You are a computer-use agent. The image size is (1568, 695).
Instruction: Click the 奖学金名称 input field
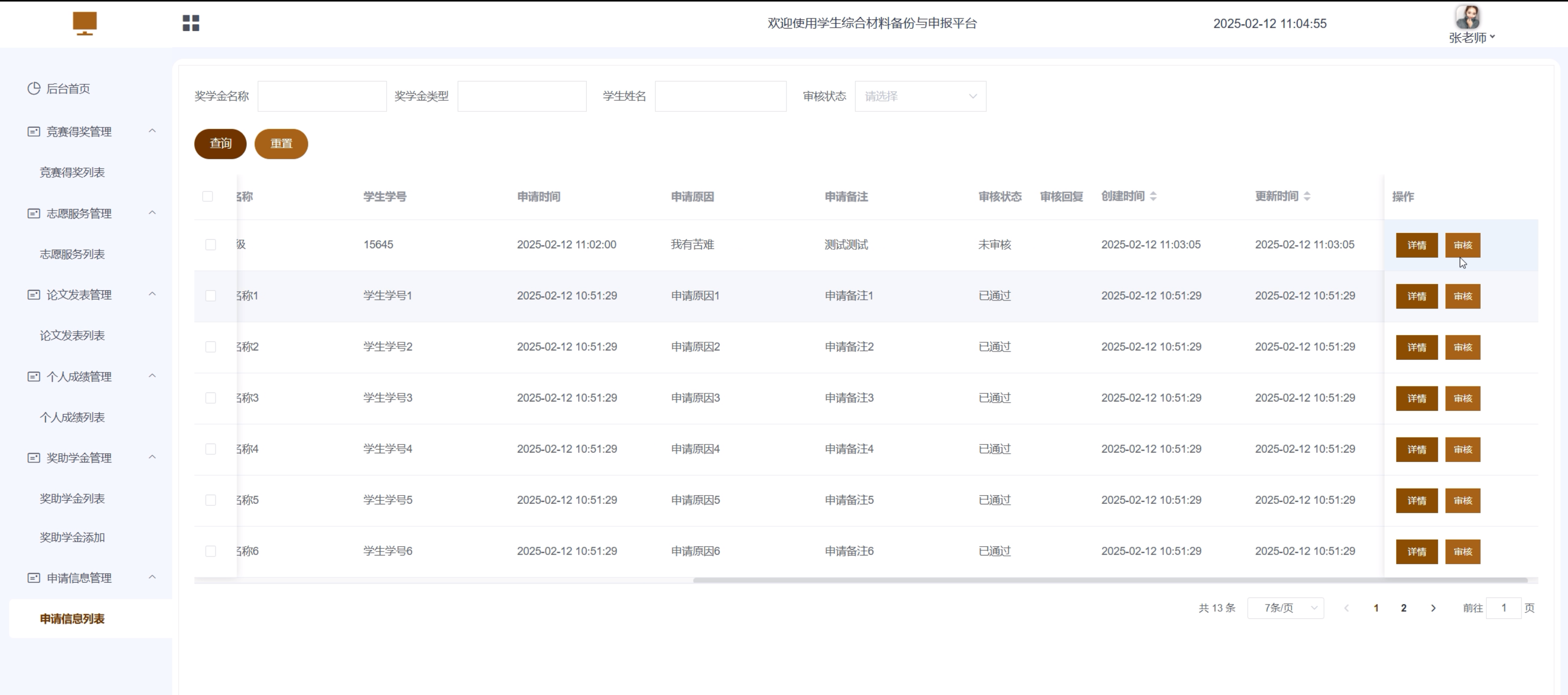(x=321, y=96)
